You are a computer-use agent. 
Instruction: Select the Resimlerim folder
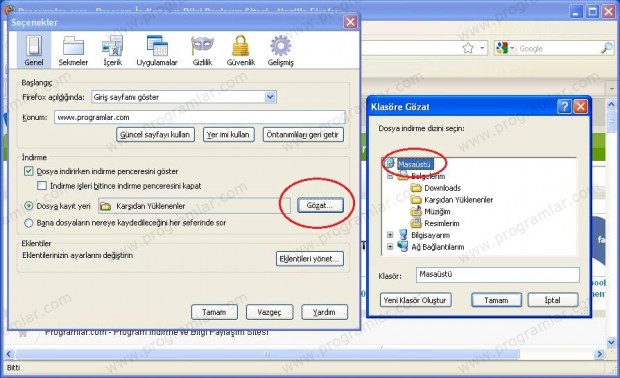pos(442,223)
